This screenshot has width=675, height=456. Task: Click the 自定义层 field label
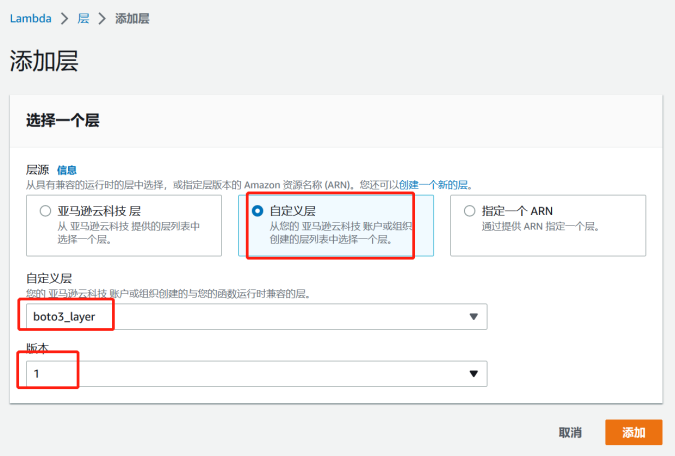click(x=49, y=278)
